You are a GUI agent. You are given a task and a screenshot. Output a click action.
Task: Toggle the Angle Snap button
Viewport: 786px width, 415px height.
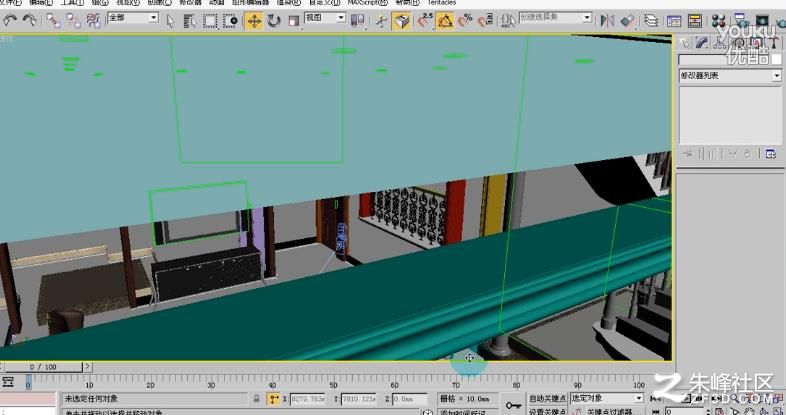tap(445, 21)
